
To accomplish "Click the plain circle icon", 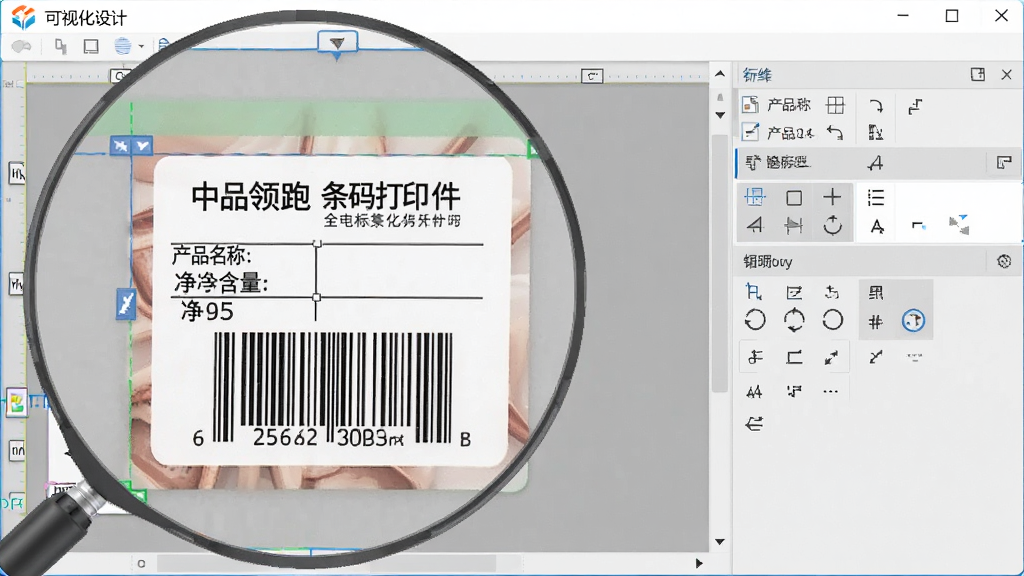I will [833, 320].
